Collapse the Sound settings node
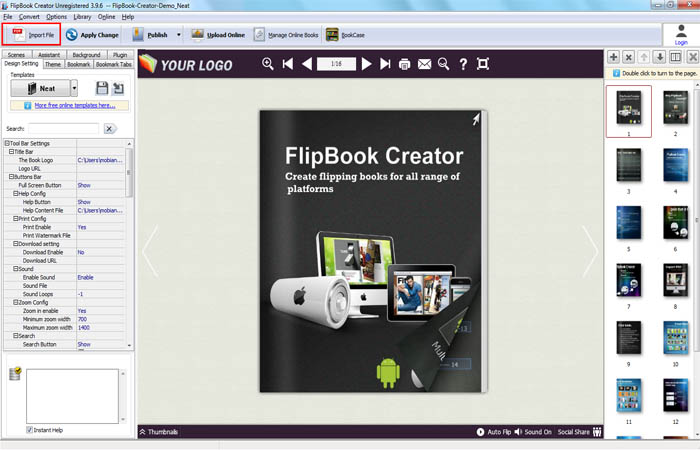The image size is (700, 450). 16,269
